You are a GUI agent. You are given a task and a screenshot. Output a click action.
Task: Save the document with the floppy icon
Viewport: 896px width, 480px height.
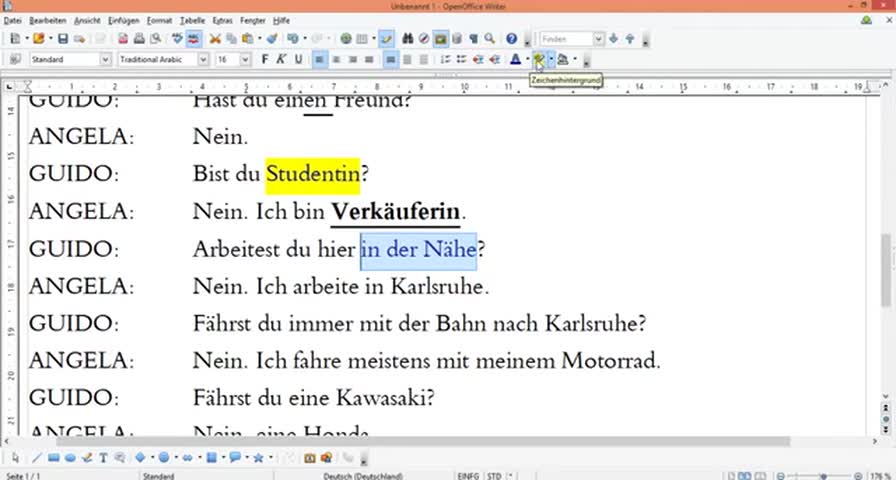pyautogui.click(x=63, y=39)
